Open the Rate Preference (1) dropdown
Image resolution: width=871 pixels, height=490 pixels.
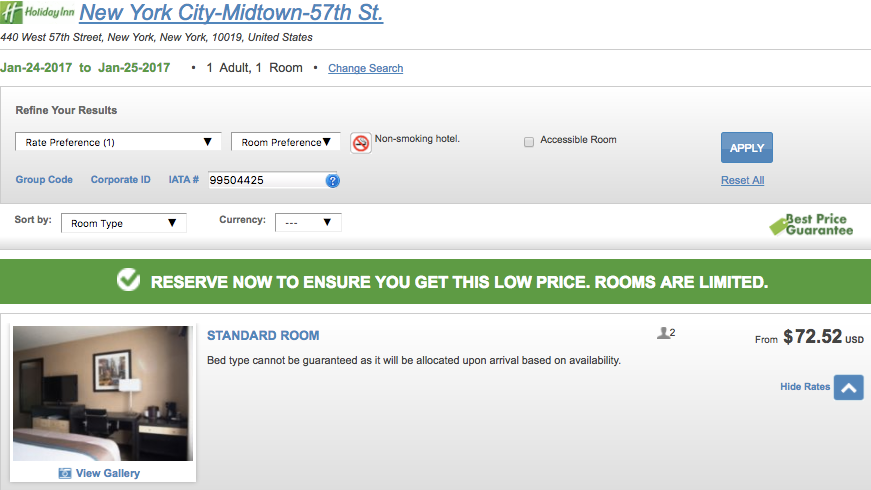click(118, 142)
